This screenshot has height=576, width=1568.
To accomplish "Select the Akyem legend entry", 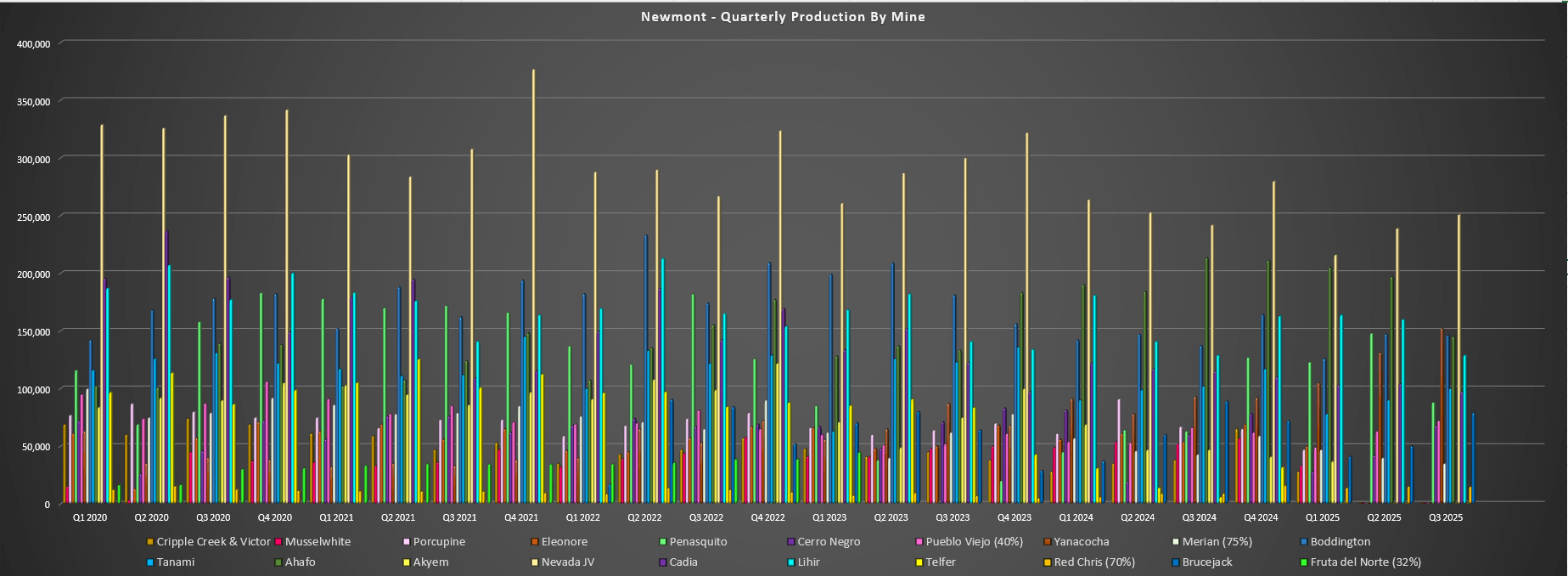I will click(425, 562).
